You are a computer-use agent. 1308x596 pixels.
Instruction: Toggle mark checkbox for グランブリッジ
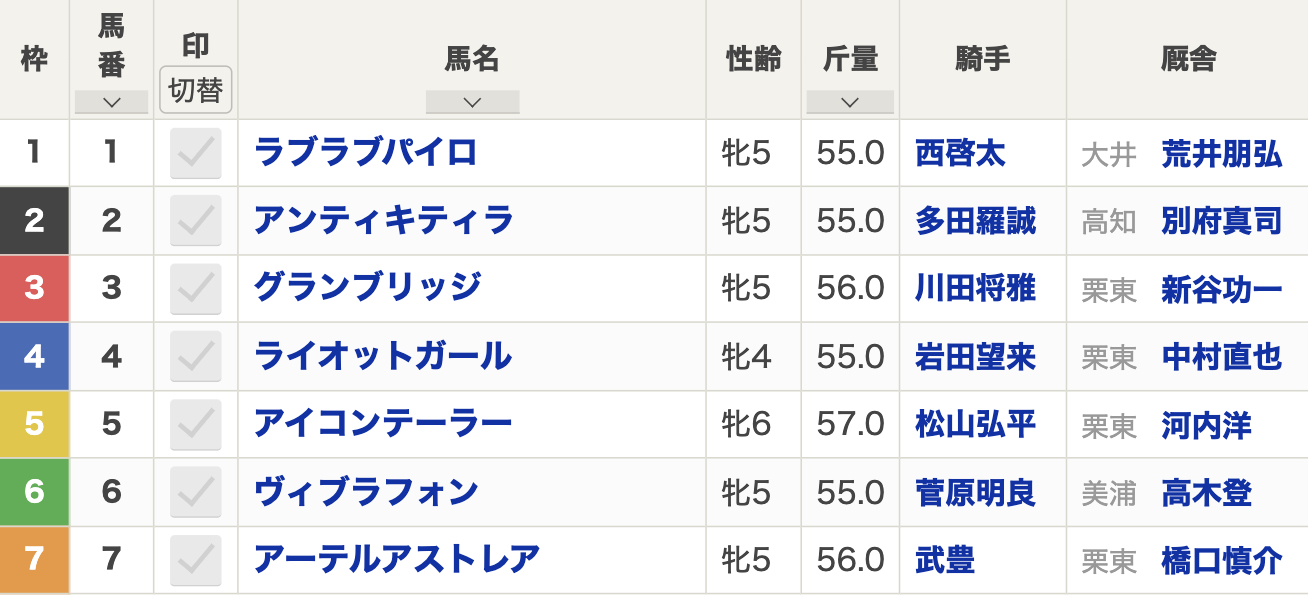click(x=196, y=289)
